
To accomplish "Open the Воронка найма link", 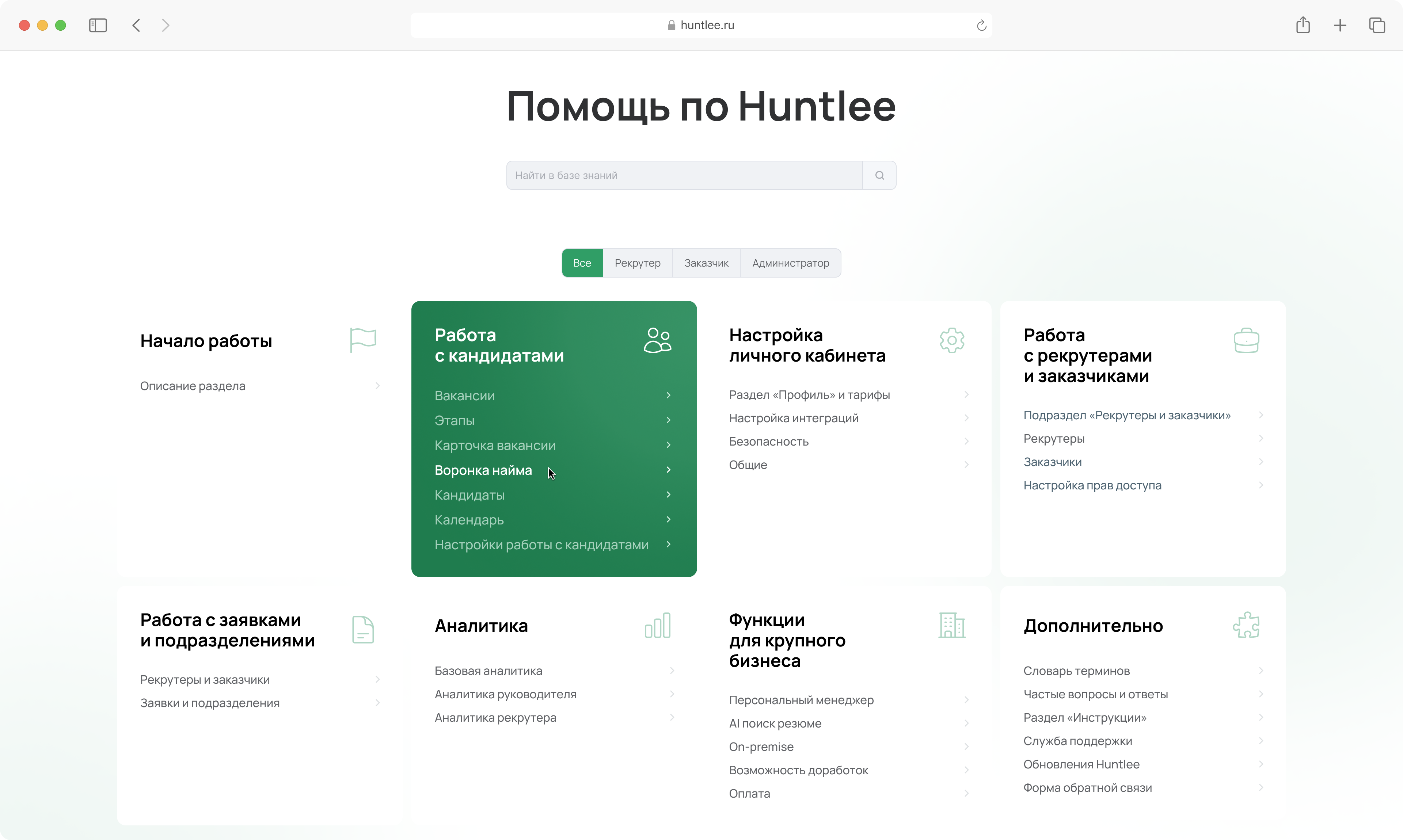I will pos(483,470).
